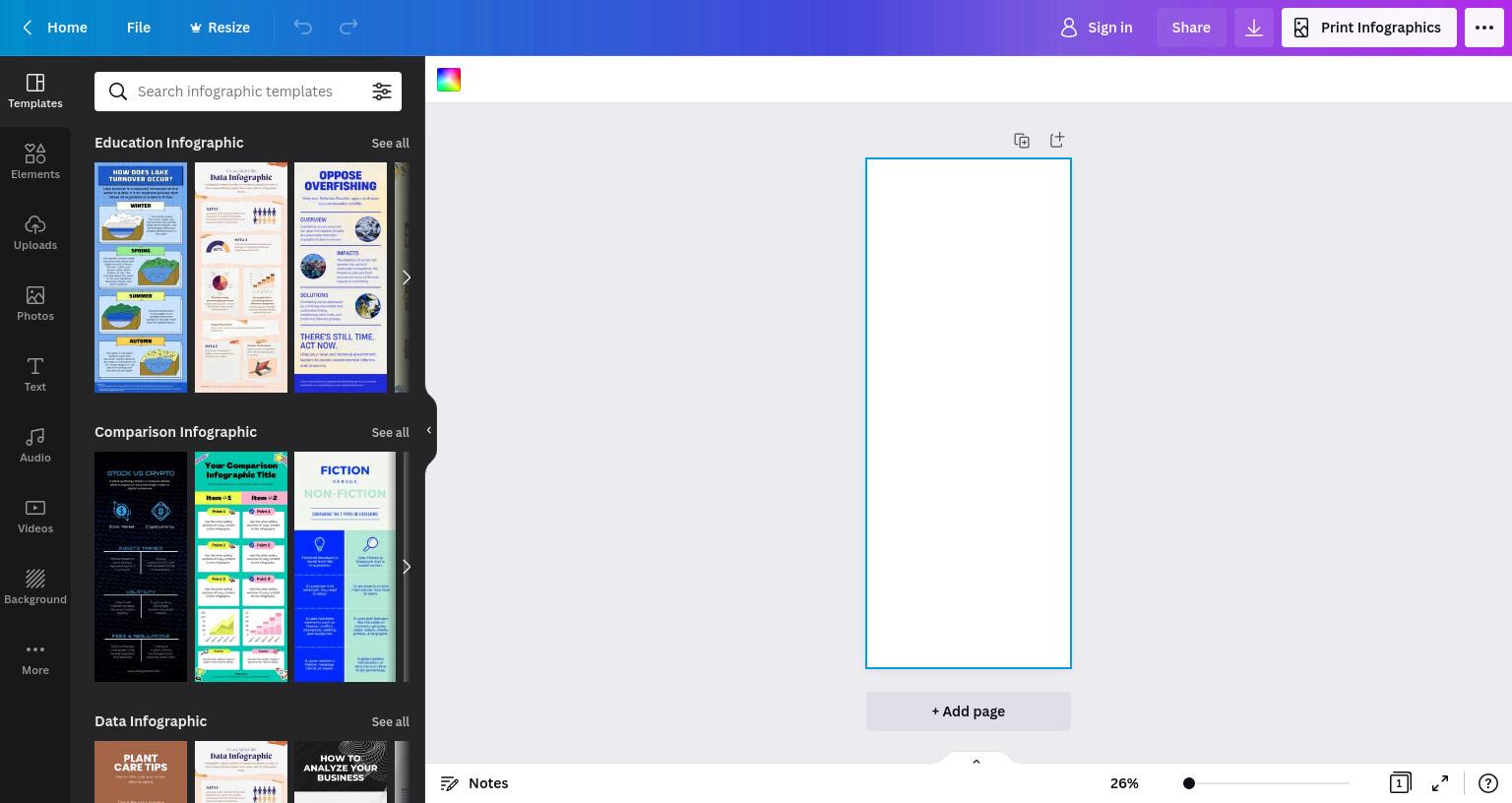Open the Templates sidebar tab
The height and width of the screenshot is (803, 1512).
pyautogui.click(x=35, y=91)
